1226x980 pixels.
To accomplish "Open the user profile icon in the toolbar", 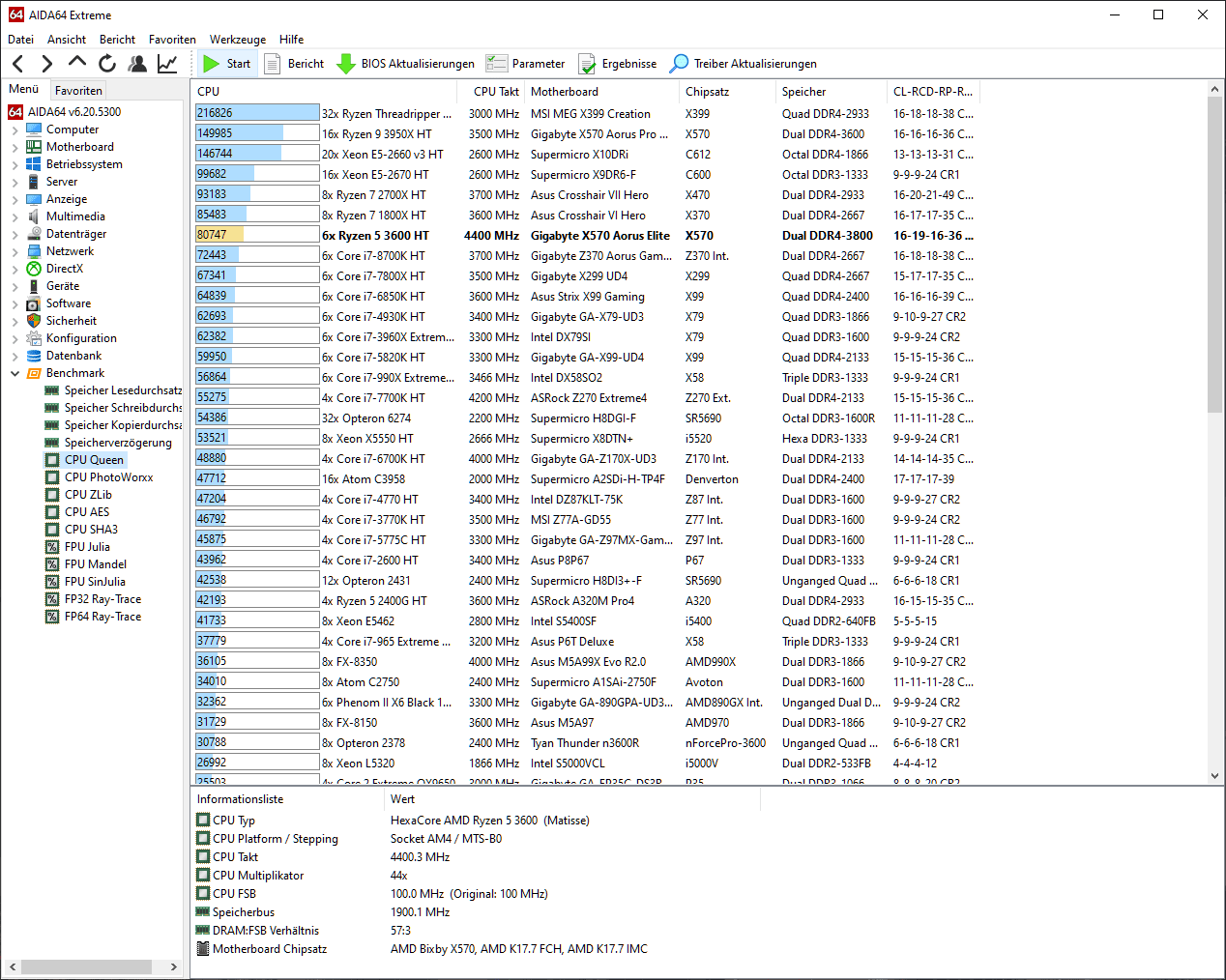I will coord(138,64).
